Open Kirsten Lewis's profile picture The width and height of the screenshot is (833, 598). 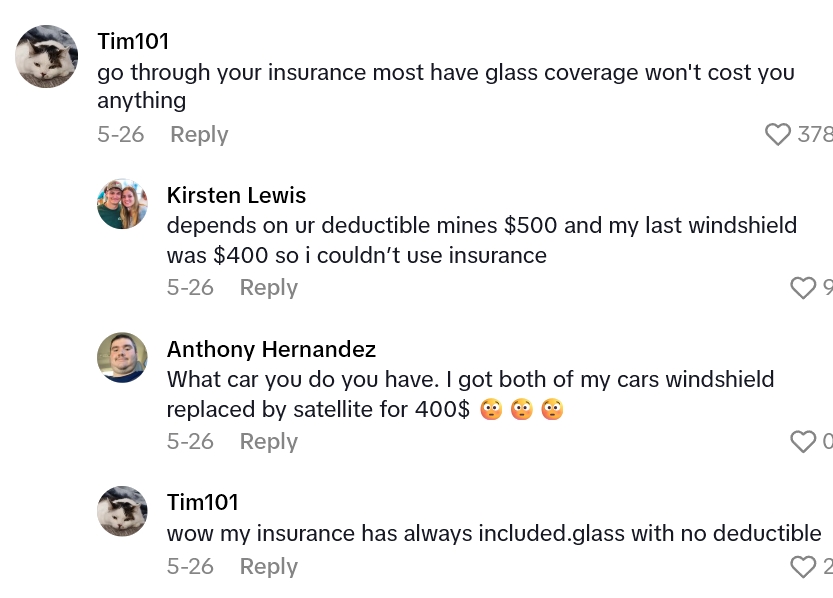[122, 205]
